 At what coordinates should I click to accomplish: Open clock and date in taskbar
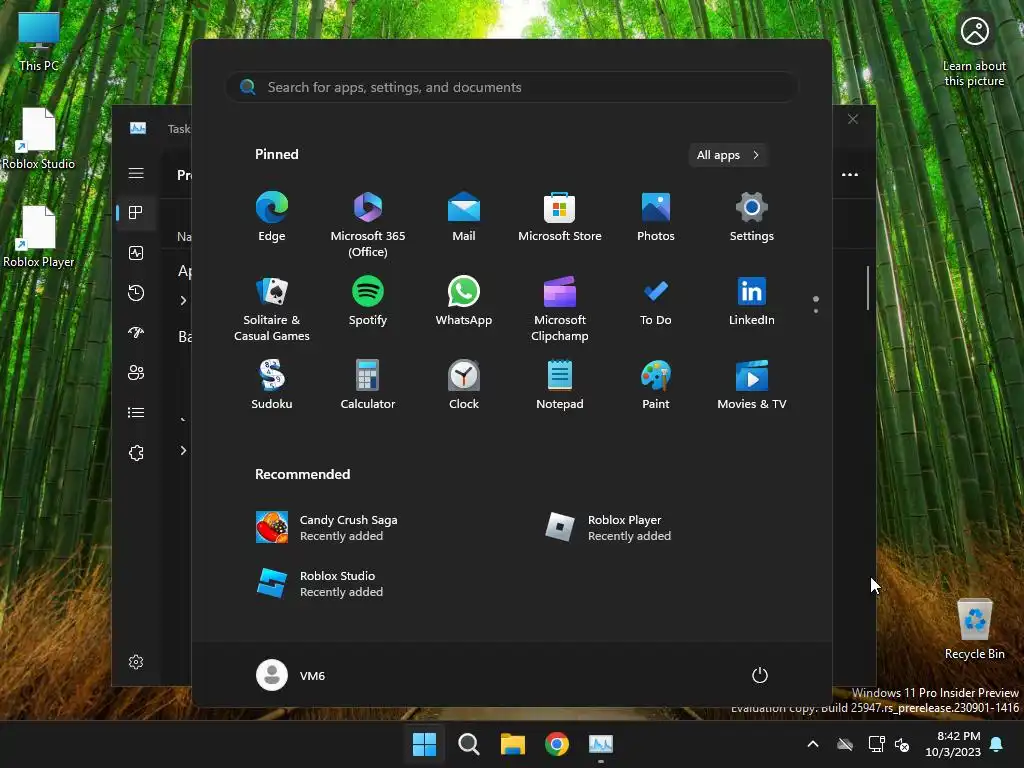tap(953, 744)
